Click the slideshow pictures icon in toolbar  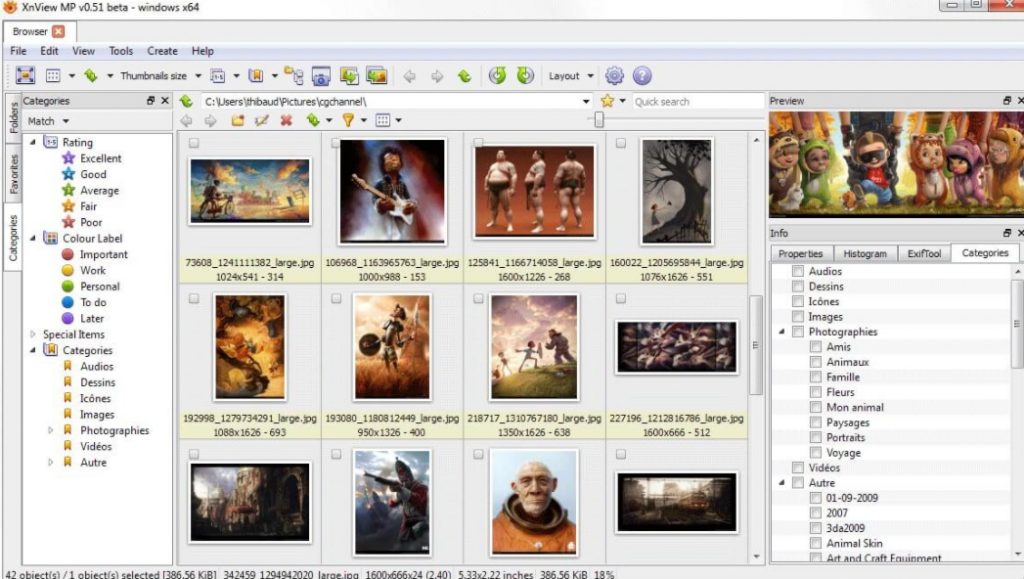click(x=377, y=76)
